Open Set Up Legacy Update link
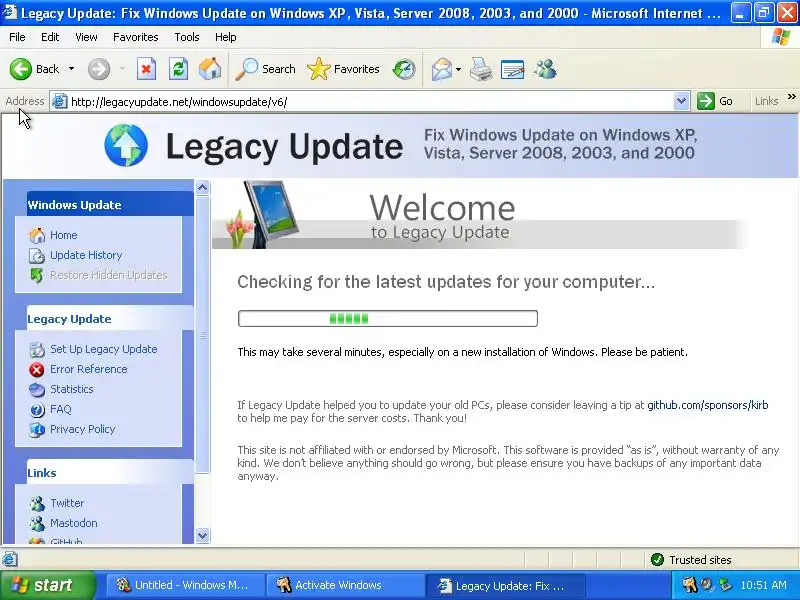 click(104, 349)
